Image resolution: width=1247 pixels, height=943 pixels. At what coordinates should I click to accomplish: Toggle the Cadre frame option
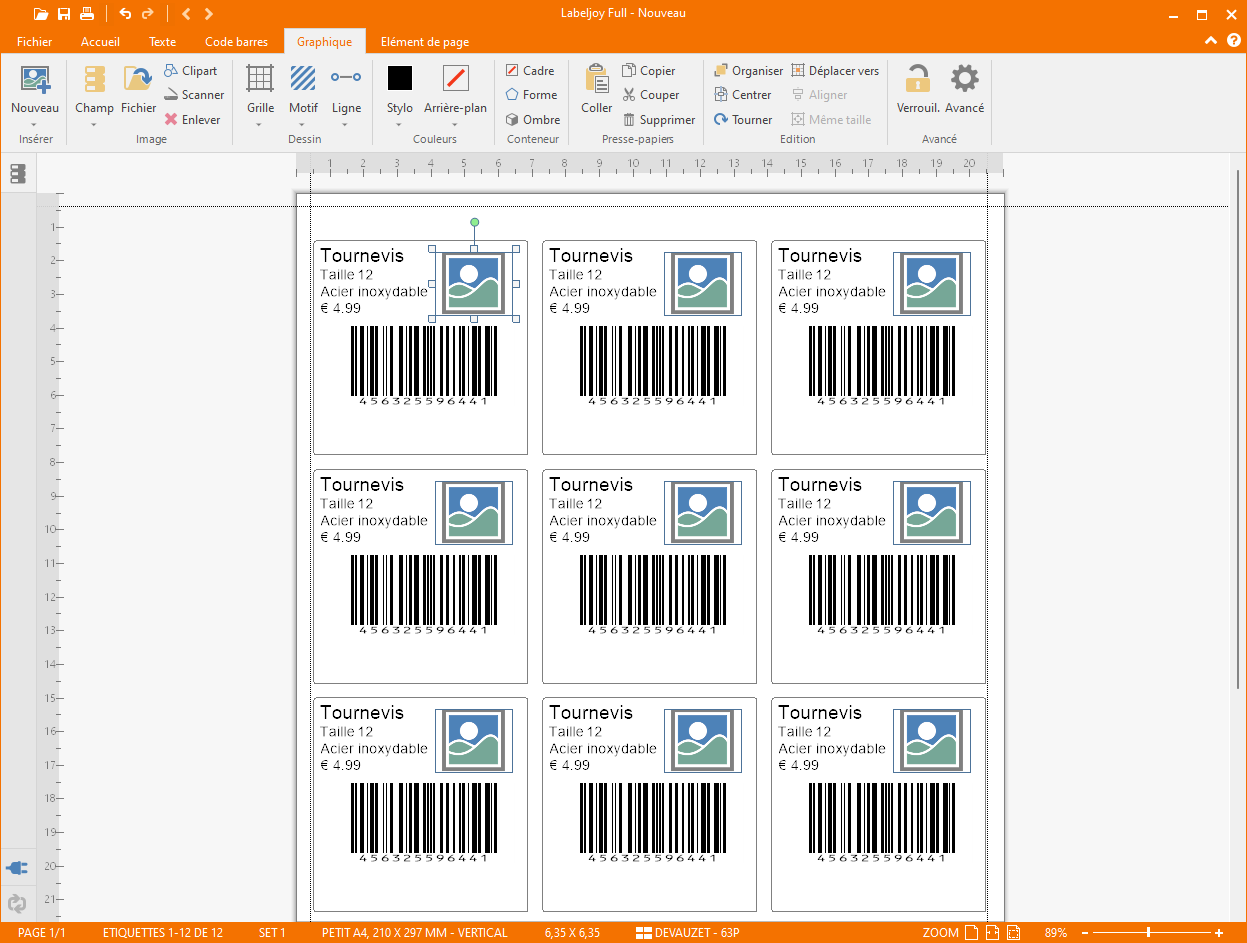click(x=530, y=71)
